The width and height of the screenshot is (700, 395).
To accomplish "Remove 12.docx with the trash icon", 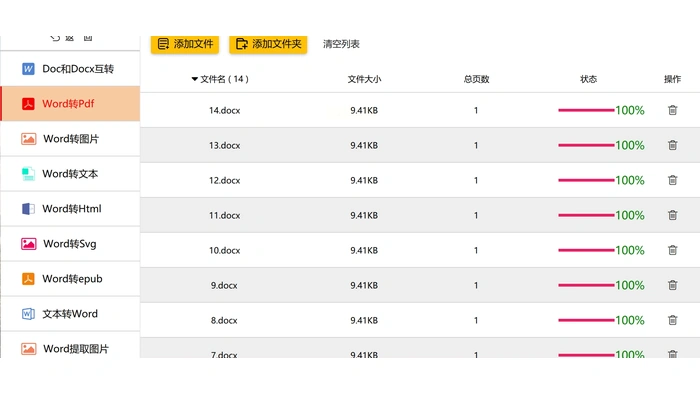I will pyautogui.click(x=672, y=180).
